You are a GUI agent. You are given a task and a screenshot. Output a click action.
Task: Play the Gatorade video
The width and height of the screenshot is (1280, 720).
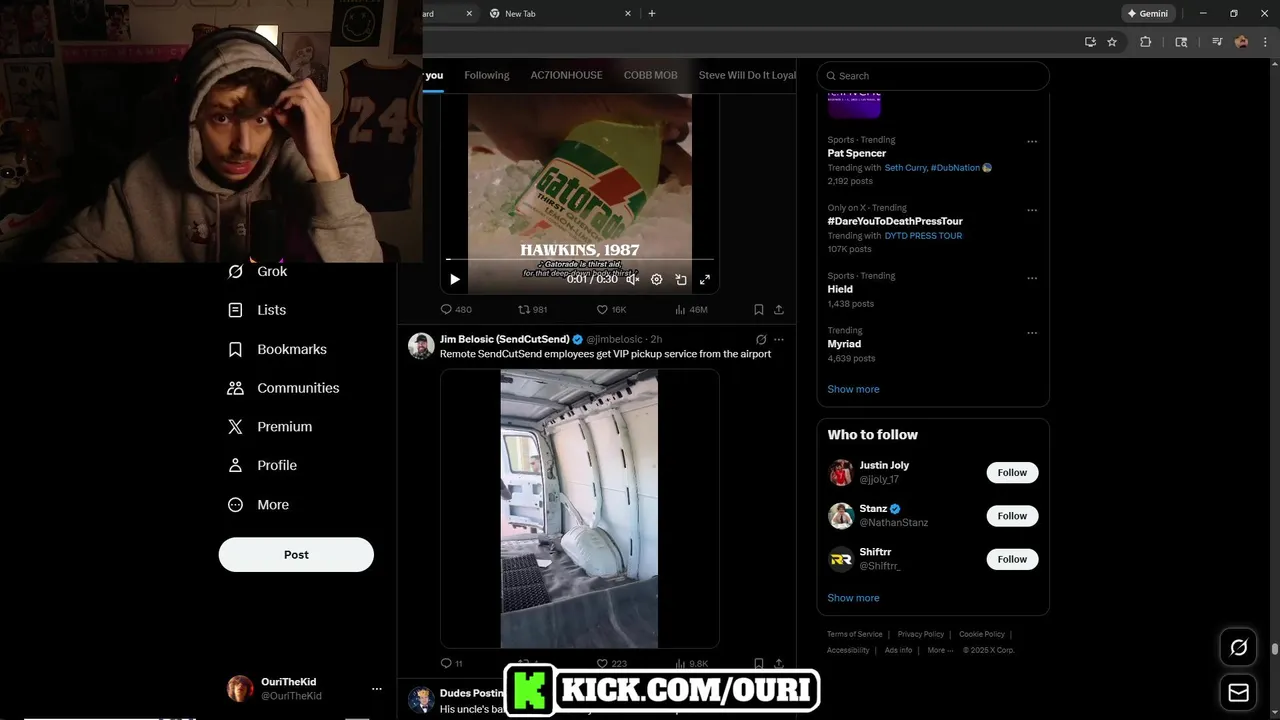(x=455, y=280)
